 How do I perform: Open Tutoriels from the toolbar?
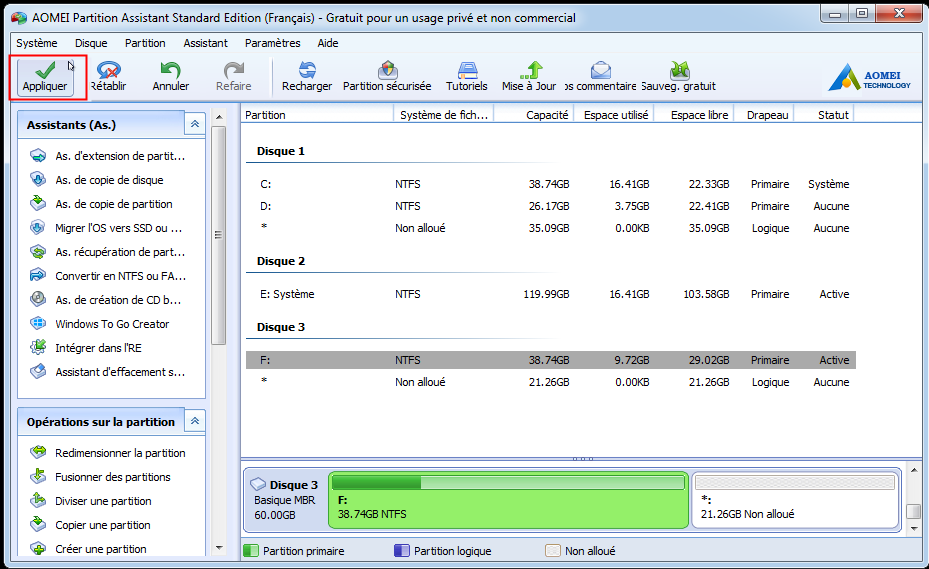tap(466, 70)
